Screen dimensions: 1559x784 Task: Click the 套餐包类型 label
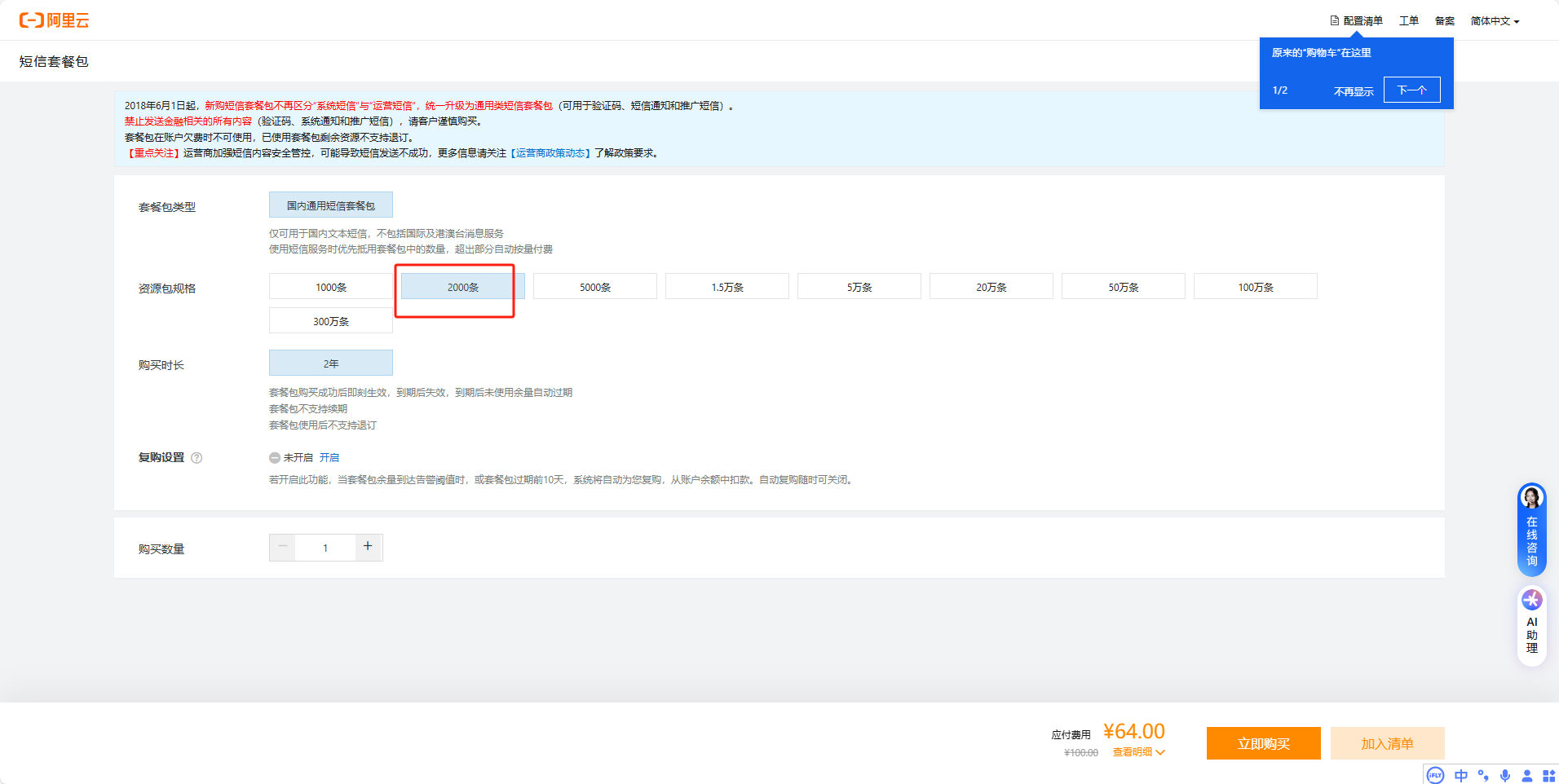(167, 207)
